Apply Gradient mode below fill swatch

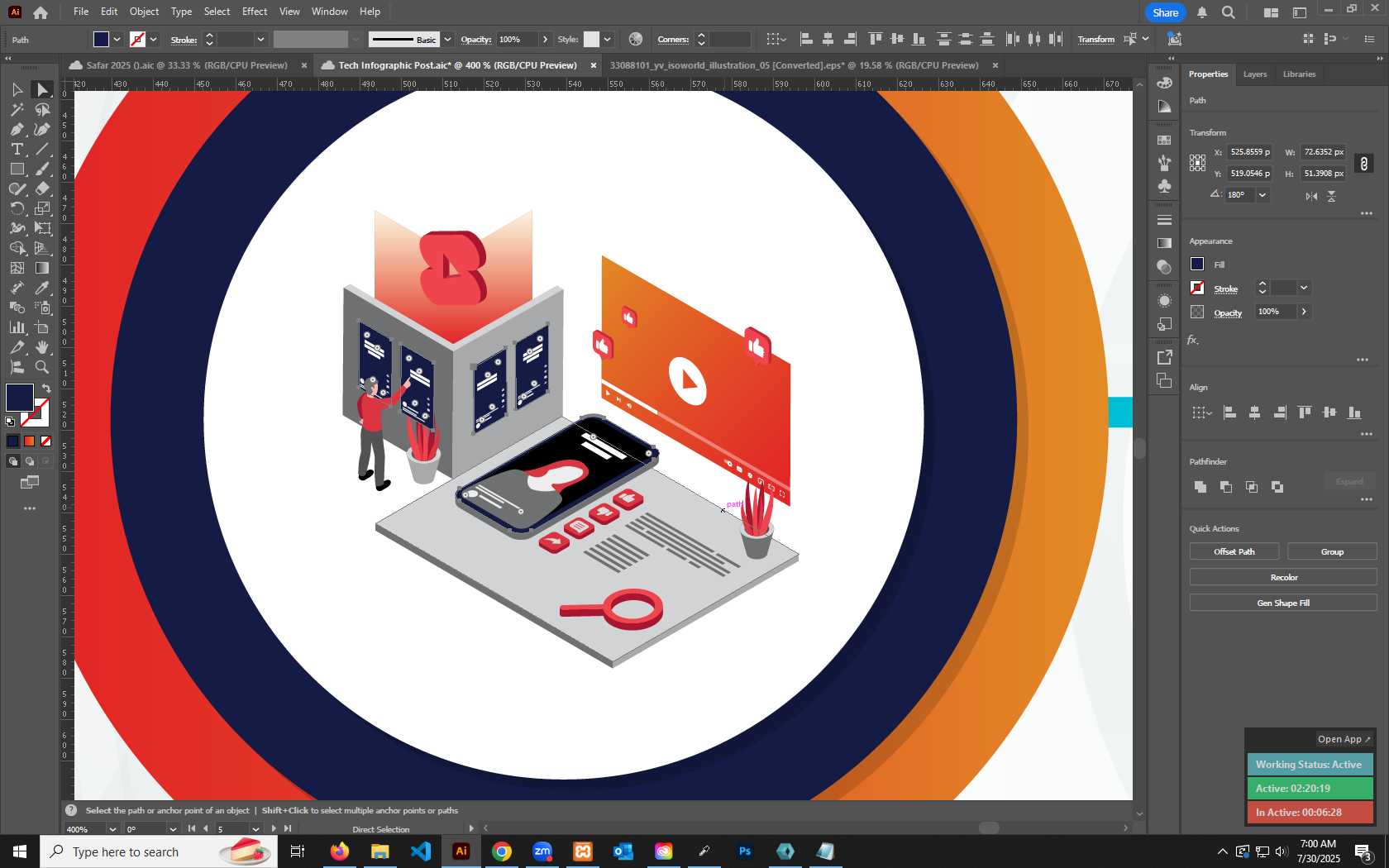pos(30,441)
